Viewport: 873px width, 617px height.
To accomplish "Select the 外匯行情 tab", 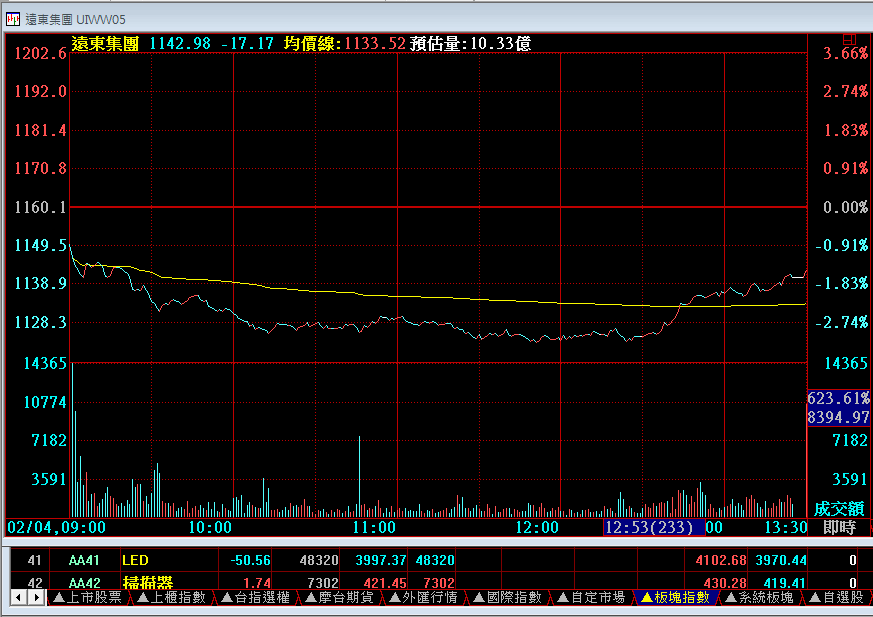I will click(x=424, y=598).
